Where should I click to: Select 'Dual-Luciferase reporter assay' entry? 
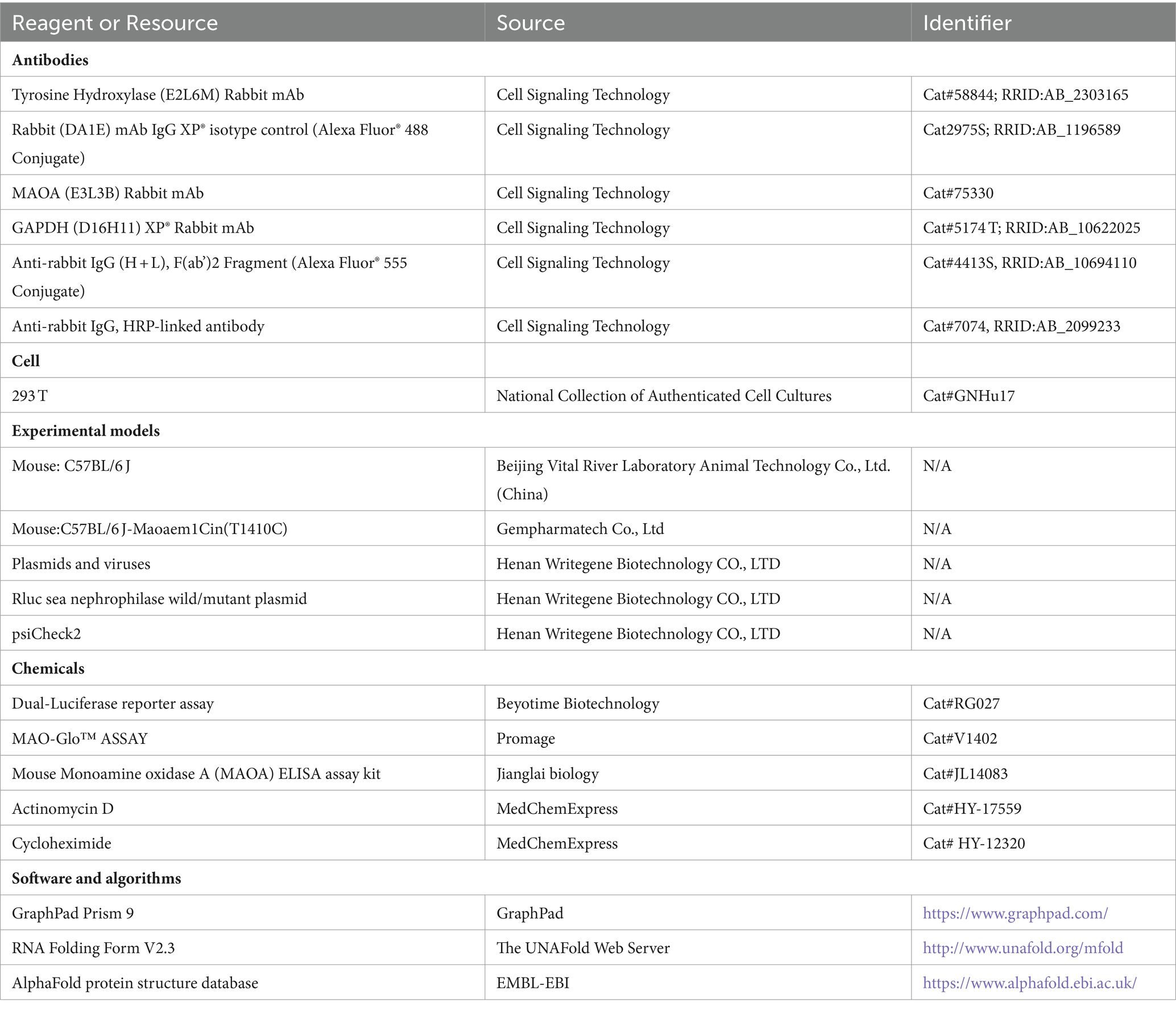(113, 703)
